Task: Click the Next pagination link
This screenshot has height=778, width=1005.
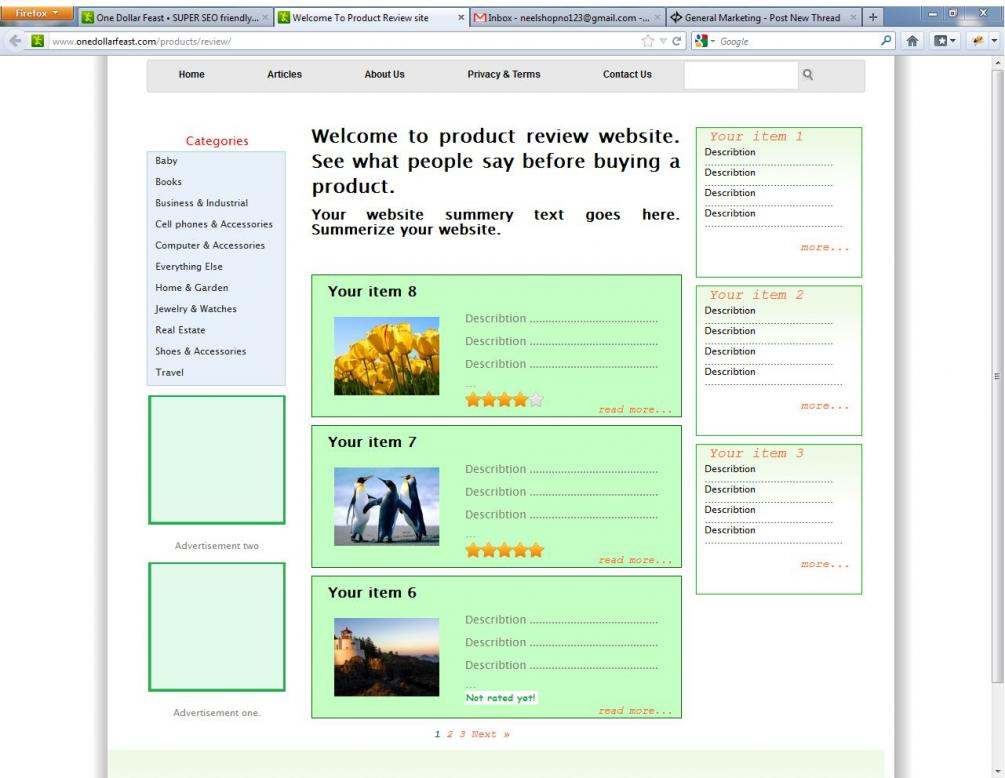Action: click(x=490, y=734)
